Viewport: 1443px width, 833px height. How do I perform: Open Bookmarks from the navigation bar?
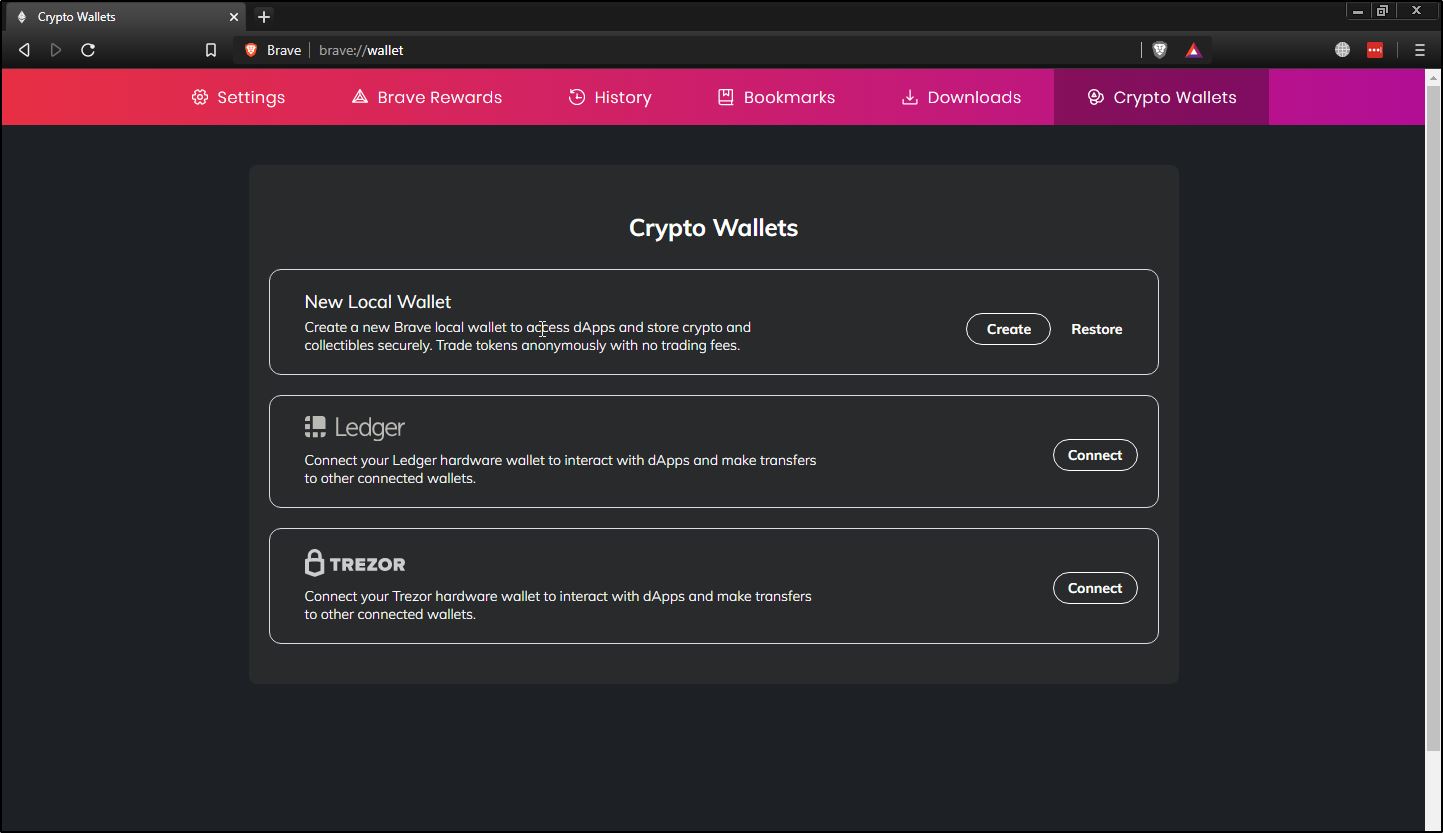(775, 96)
